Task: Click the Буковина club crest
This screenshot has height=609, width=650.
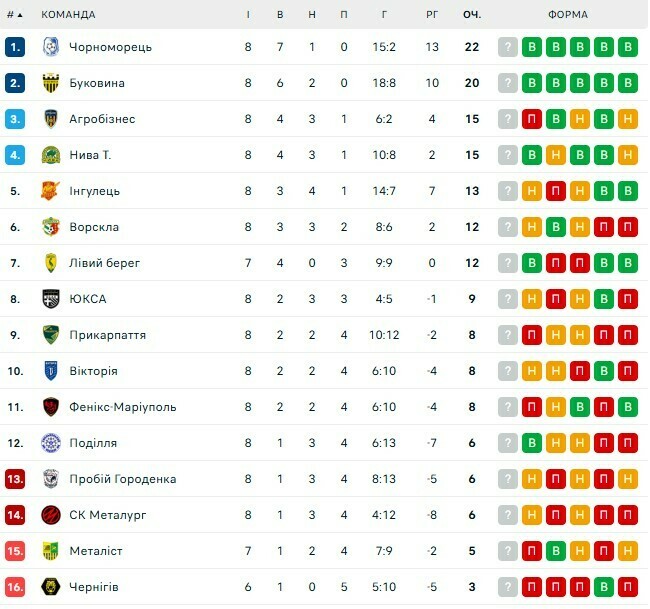Action: [x=51, y=83]
